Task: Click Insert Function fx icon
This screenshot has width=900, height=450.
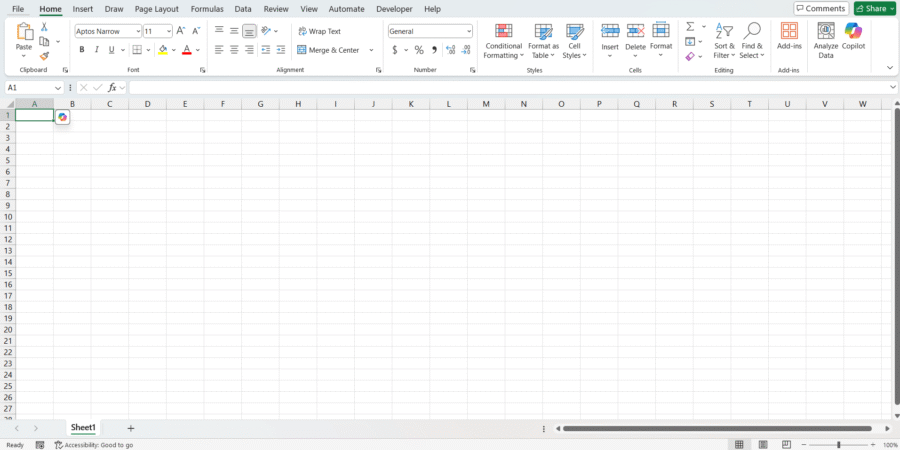Action: (x=112, y=88)
